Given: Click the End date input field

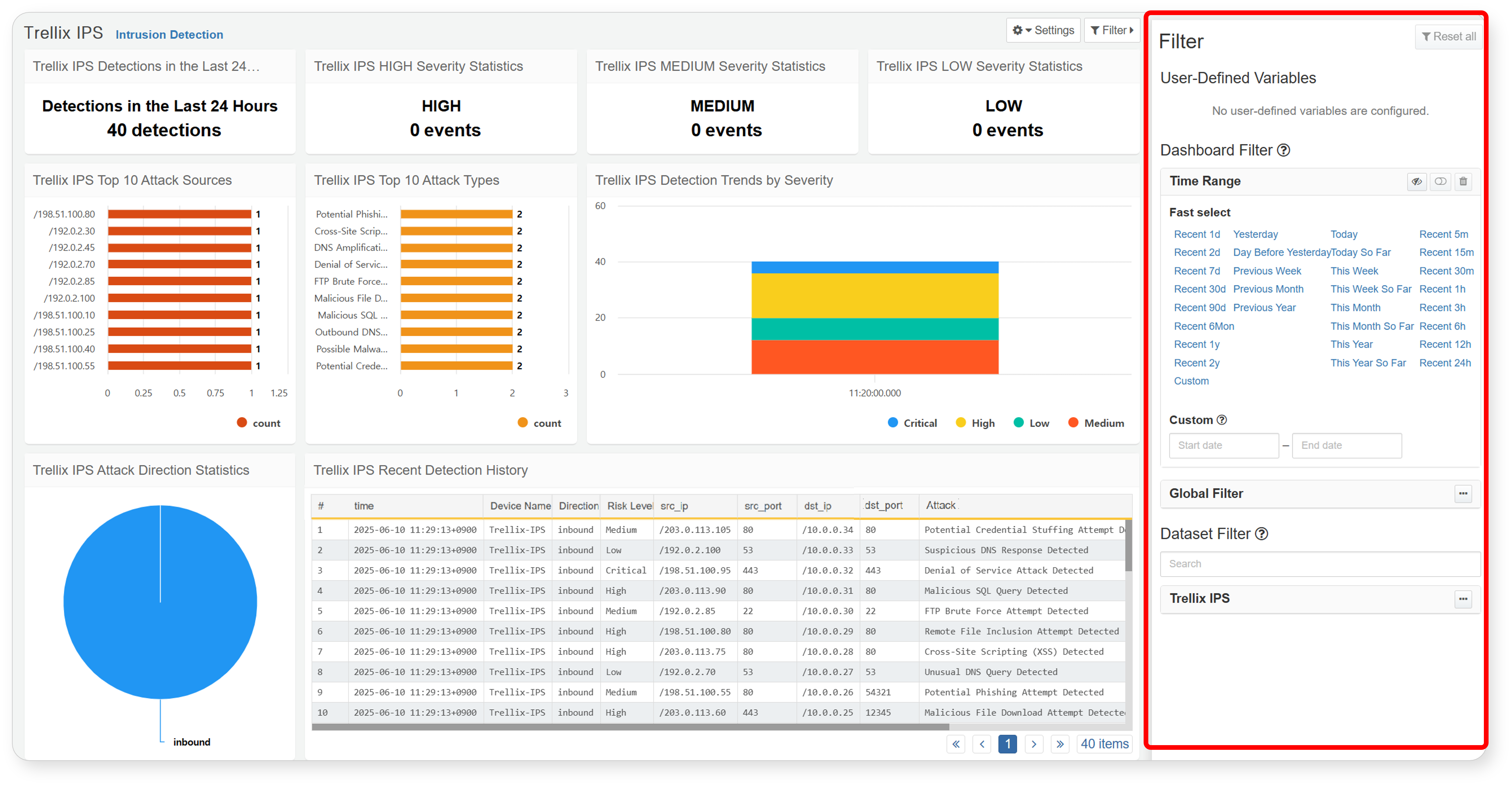Looking at the screenshot, I should click(1347, 446).
